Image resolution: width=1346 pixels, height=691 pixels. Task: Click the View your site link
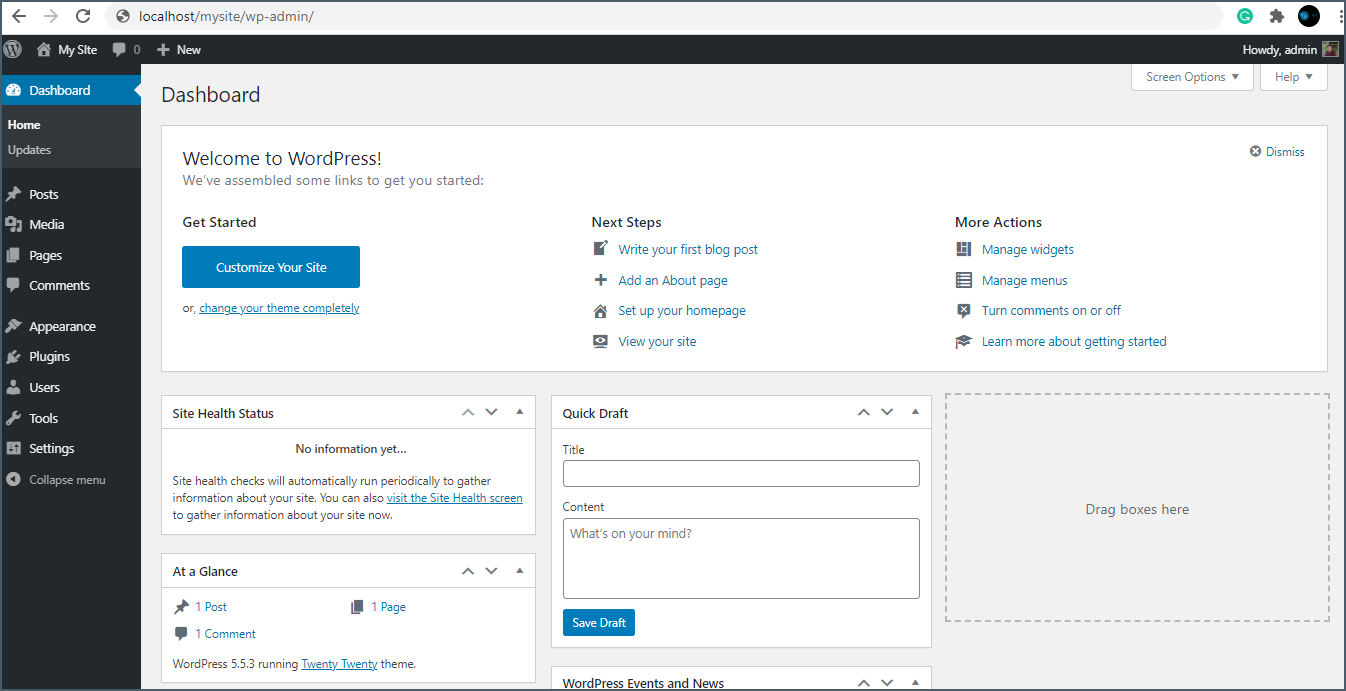click(657, 341)
